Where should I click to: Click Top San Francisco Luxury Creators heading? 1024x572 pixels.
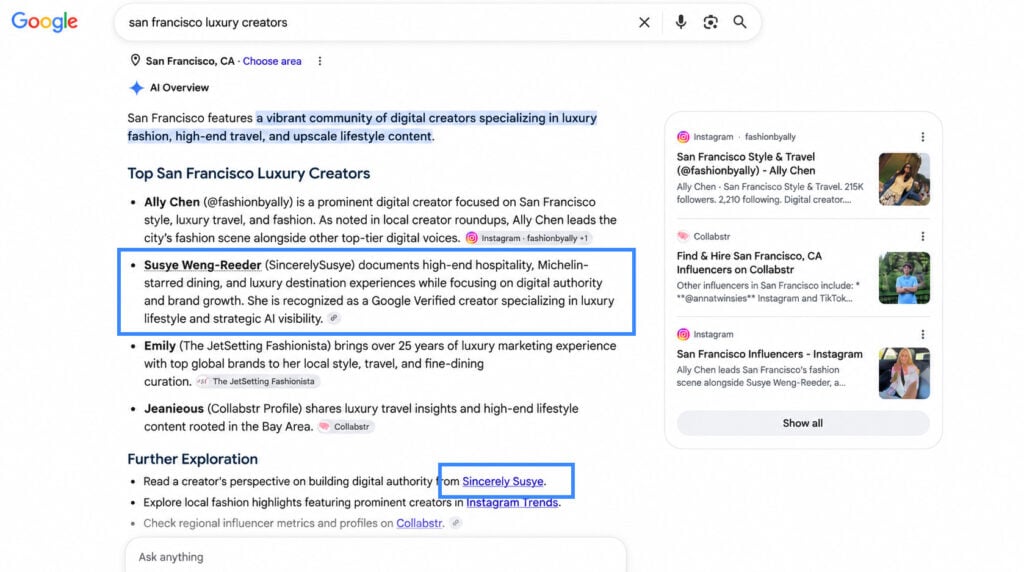tap(248, 173)
